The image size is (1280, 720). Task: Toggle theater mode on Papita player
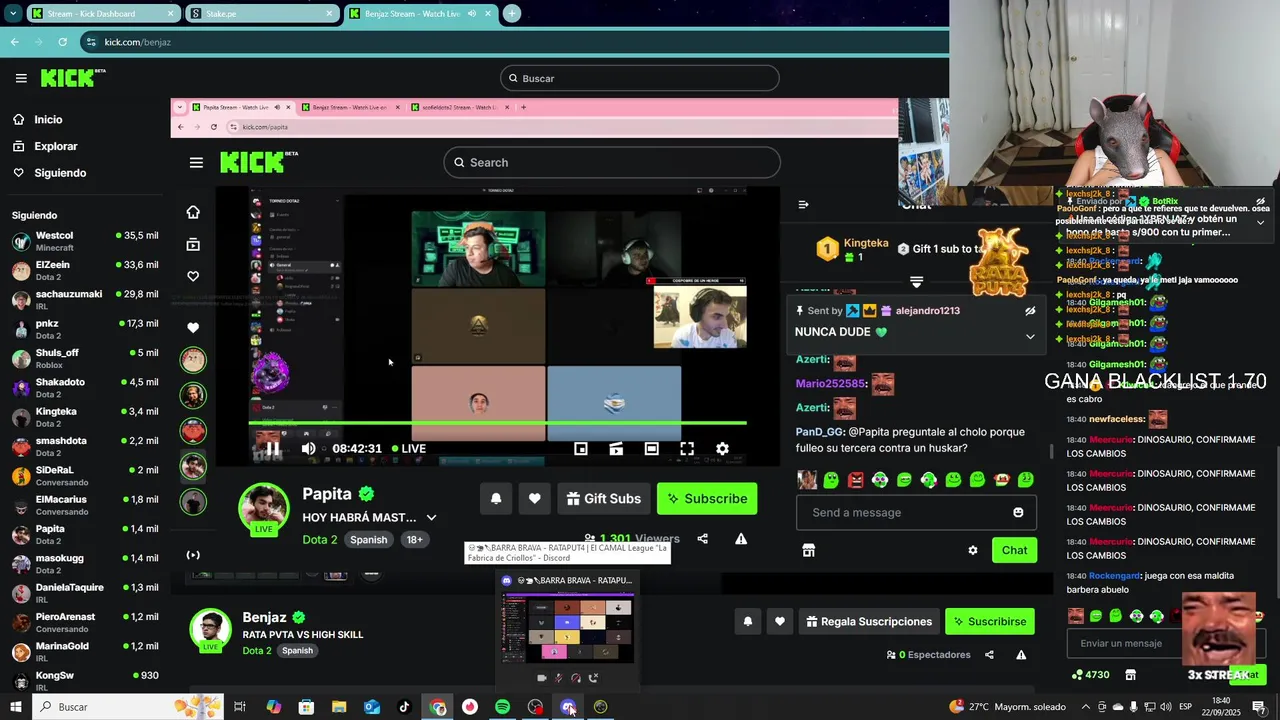651,449
